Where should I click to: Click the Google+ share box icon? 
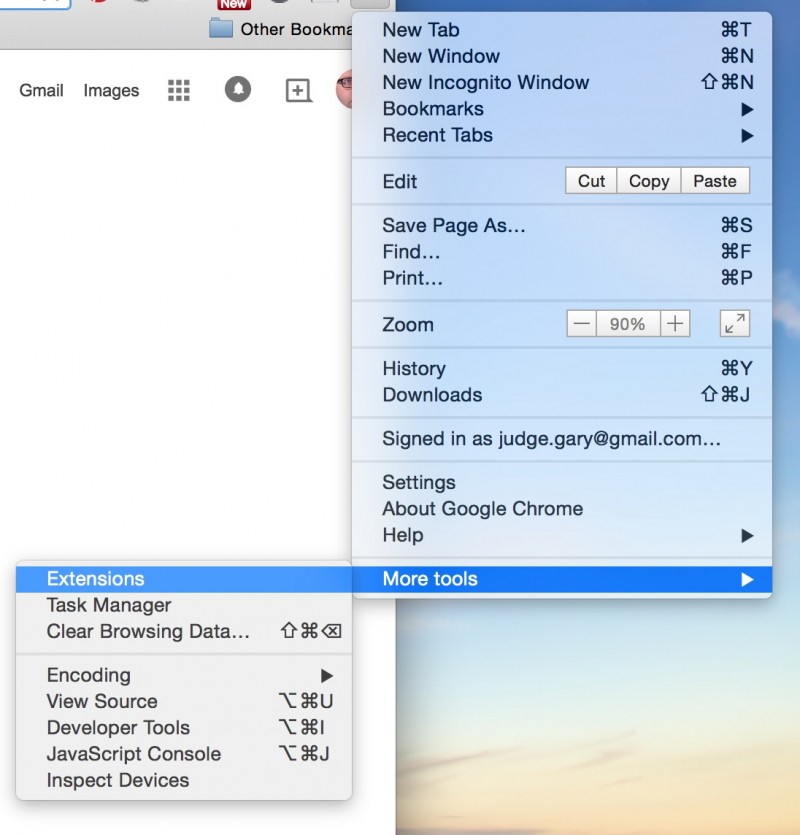tap(298, 91)
